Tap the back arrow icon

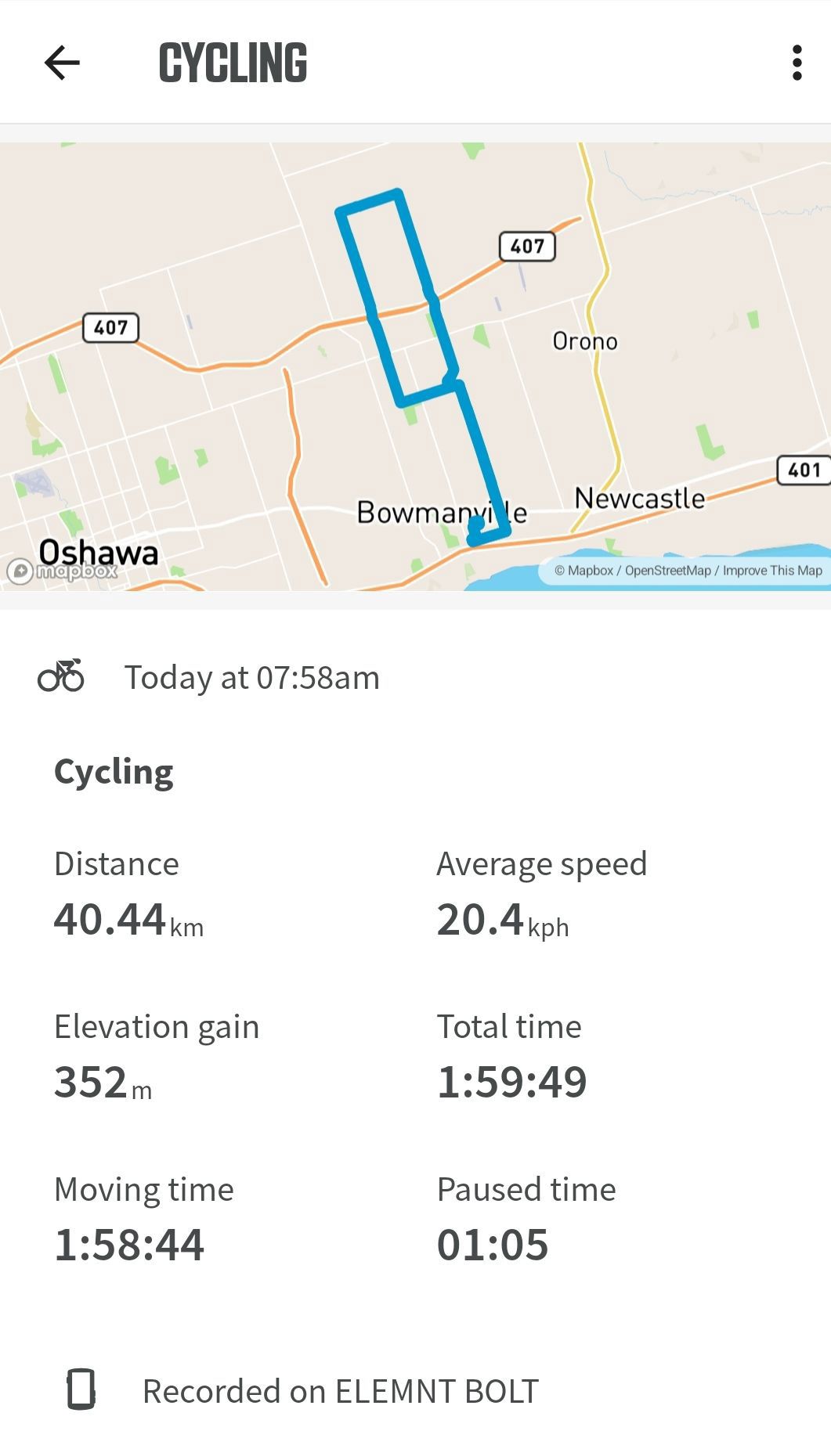(x=62, y=63)
